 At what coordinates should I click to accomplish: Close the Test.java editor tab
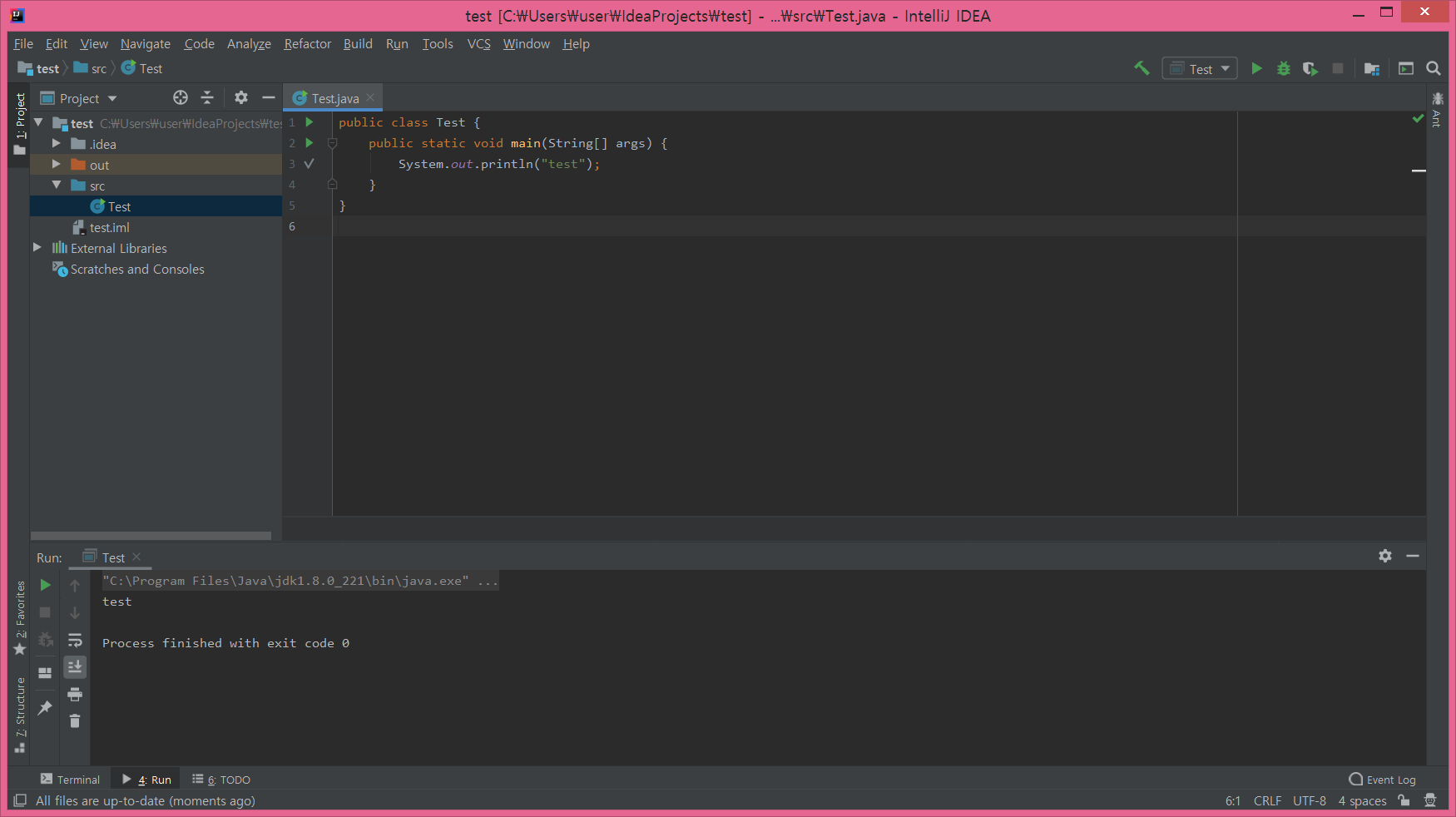370,97
